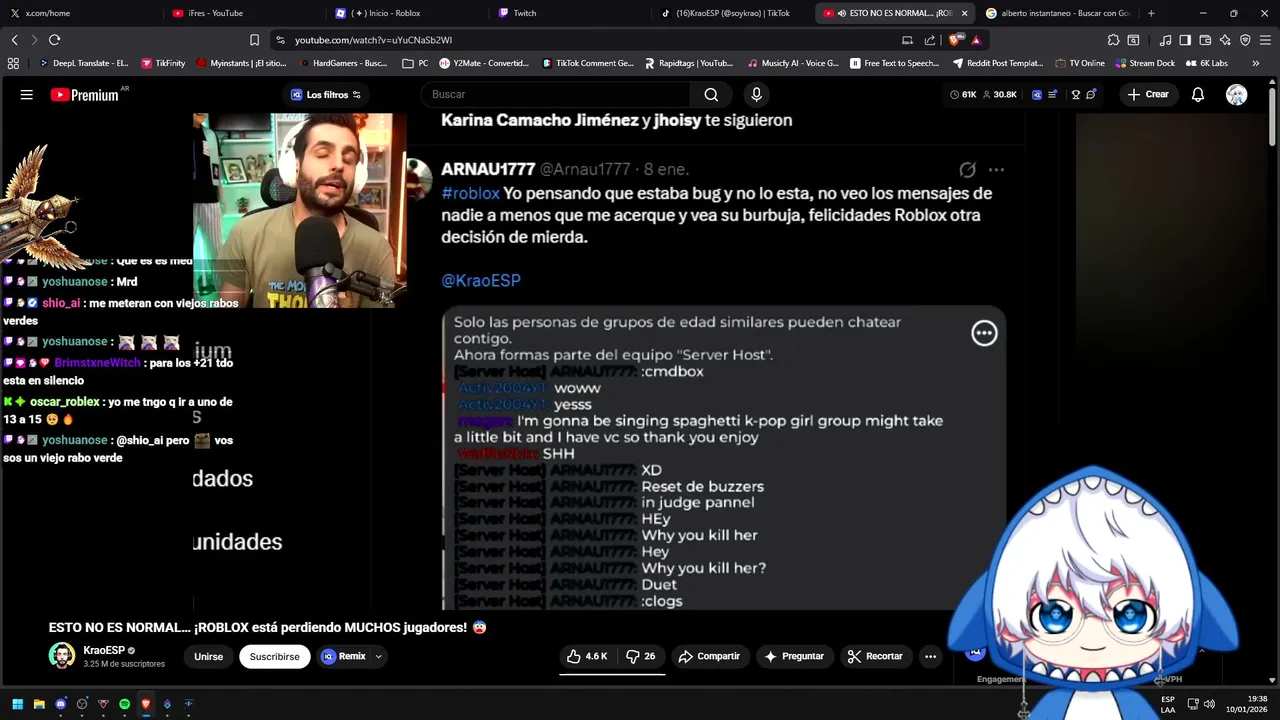The height and width of the screenshot is (720, 1280).
Task: Open Rapidtags YouTube bookmark
Action: click(x=688, y=63)
